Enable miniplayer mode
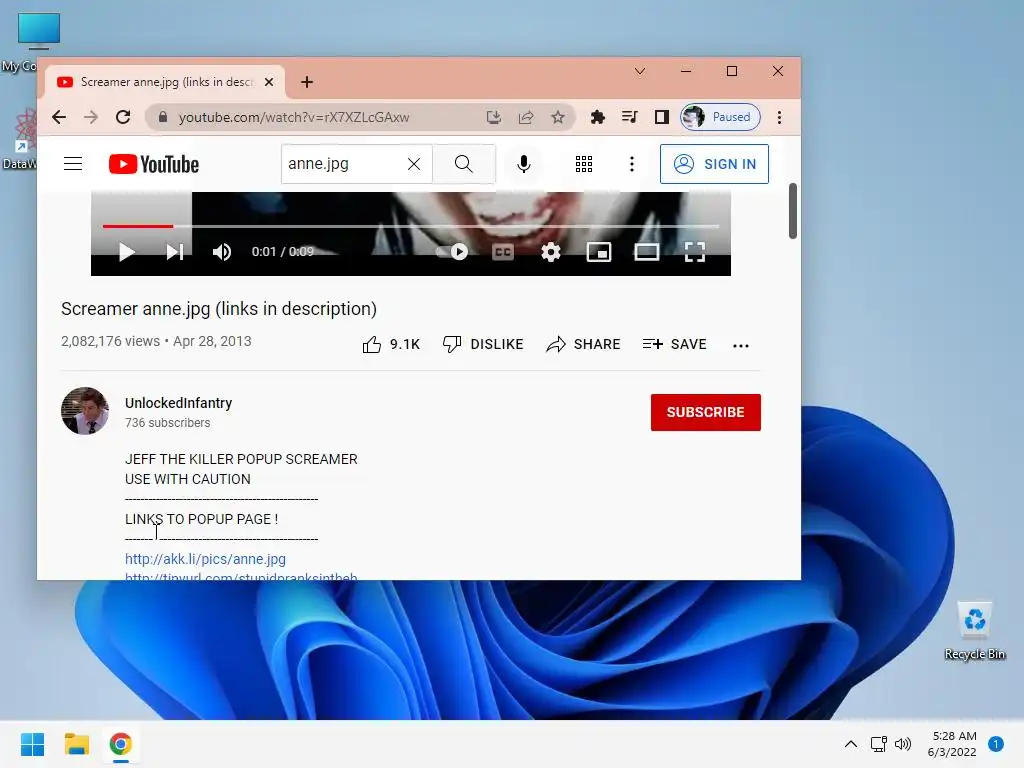 [x=599, y=252]
